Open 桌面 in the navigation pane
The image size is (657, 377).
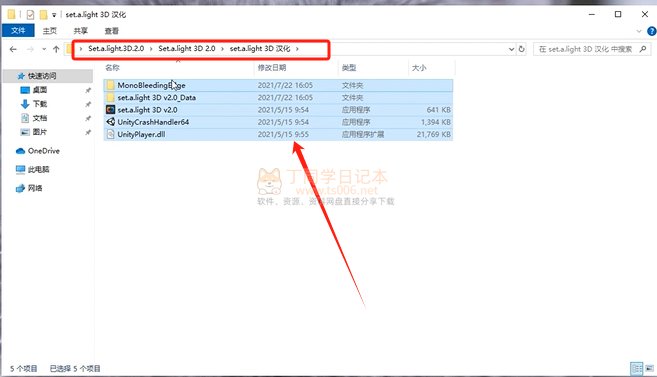40,90
